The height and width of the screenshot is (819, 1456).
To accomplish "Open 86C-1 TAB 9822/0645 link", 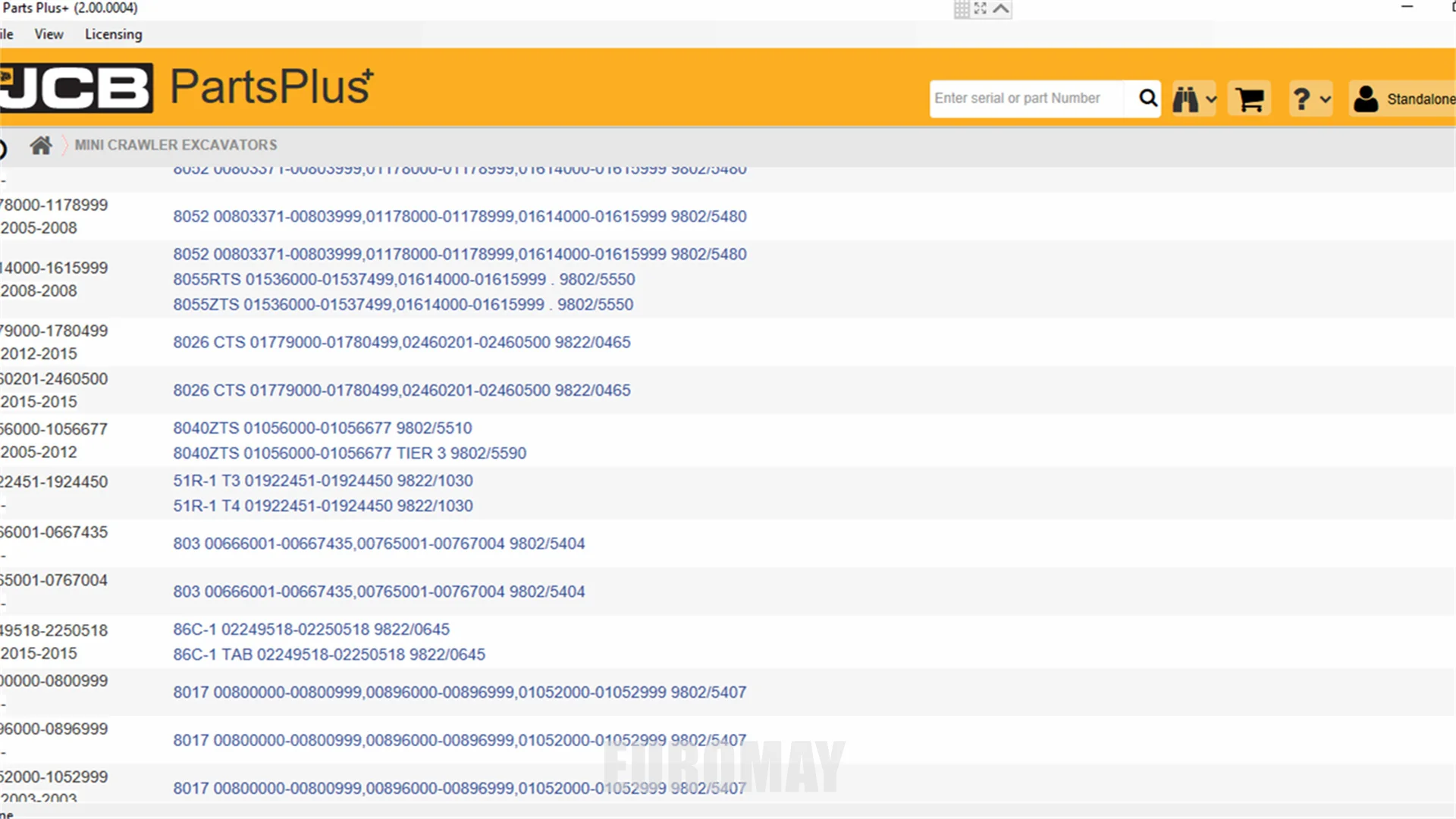I will tap(328, 654).
